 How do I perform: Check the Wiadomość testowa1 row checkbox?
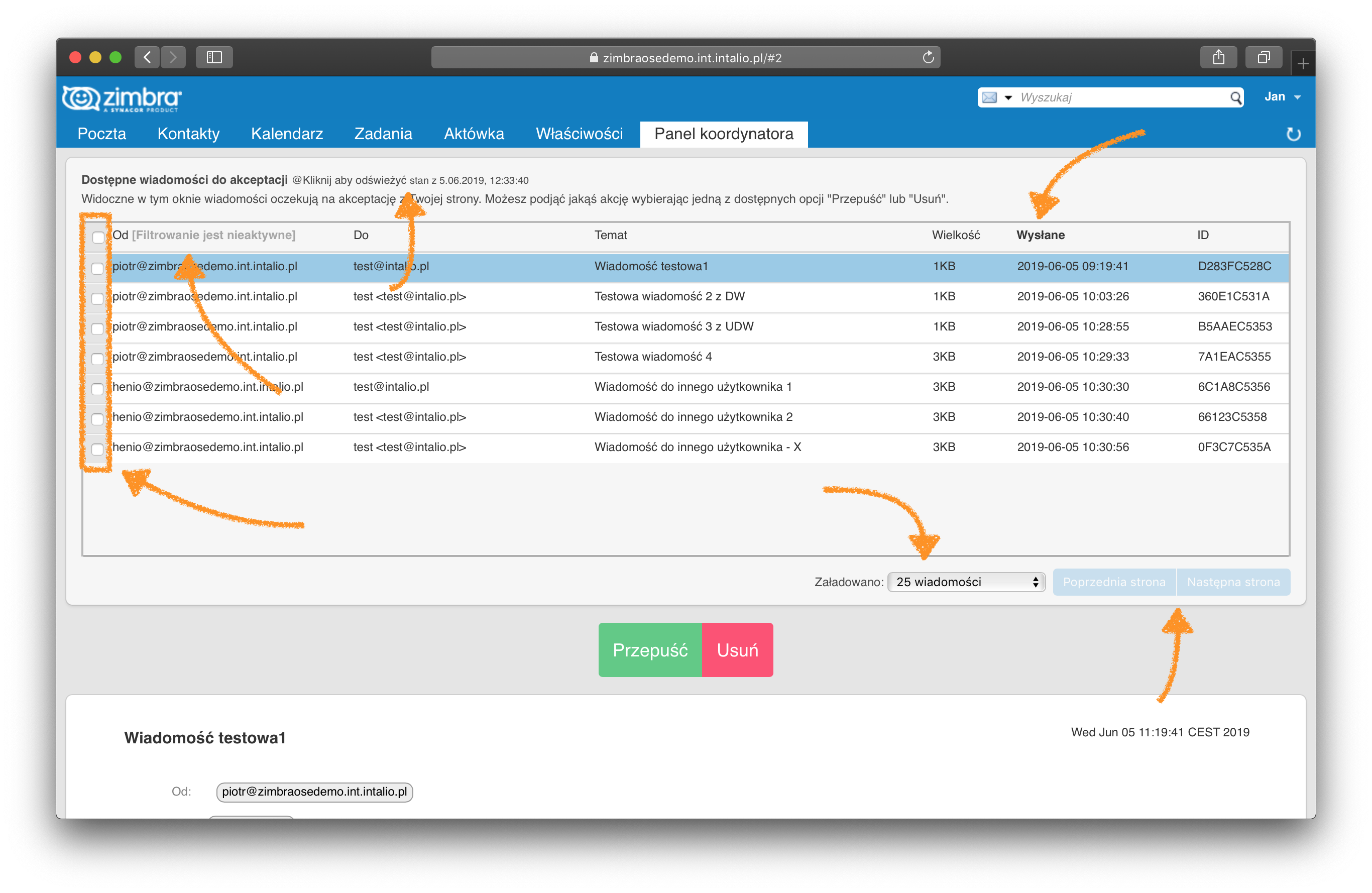pos(97,268)
